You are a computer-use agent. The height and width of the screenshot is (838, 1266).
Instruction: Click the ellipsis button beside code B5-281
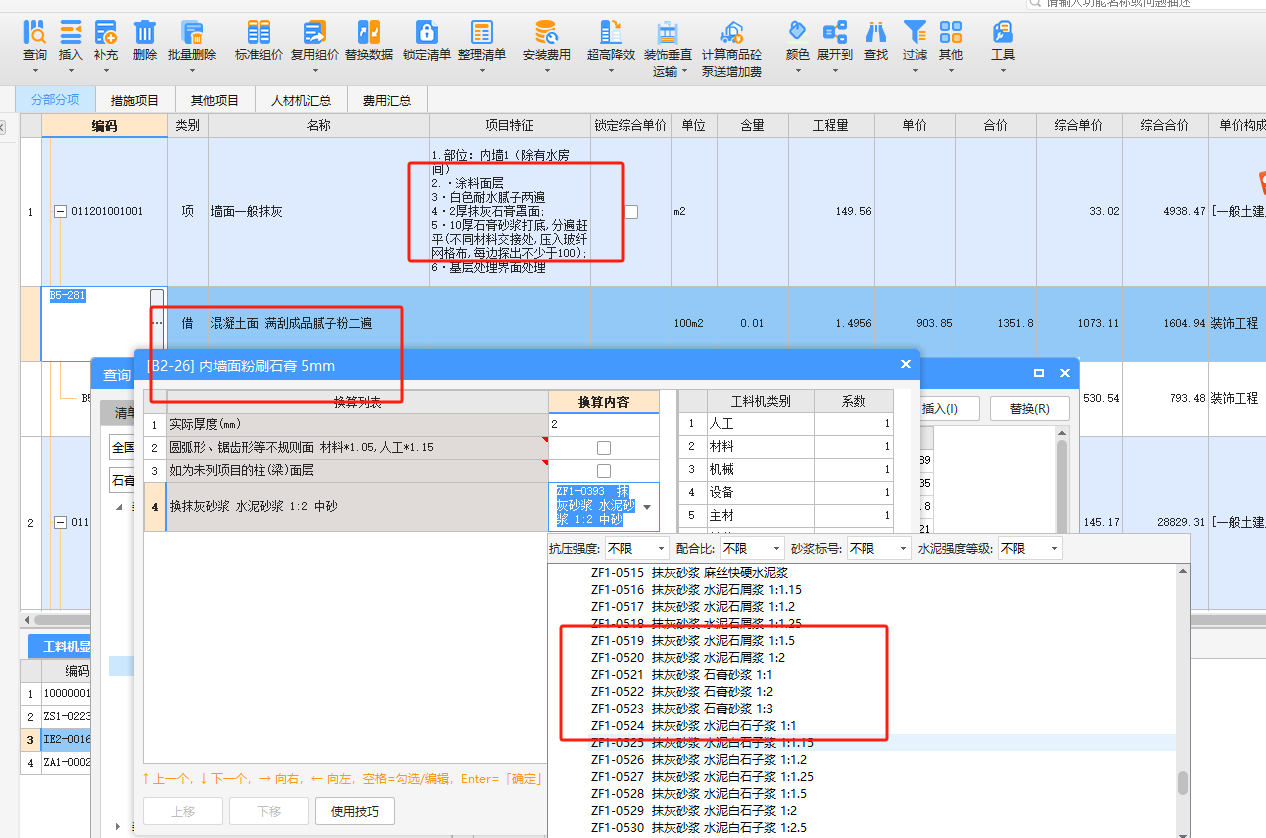point(157,324)
